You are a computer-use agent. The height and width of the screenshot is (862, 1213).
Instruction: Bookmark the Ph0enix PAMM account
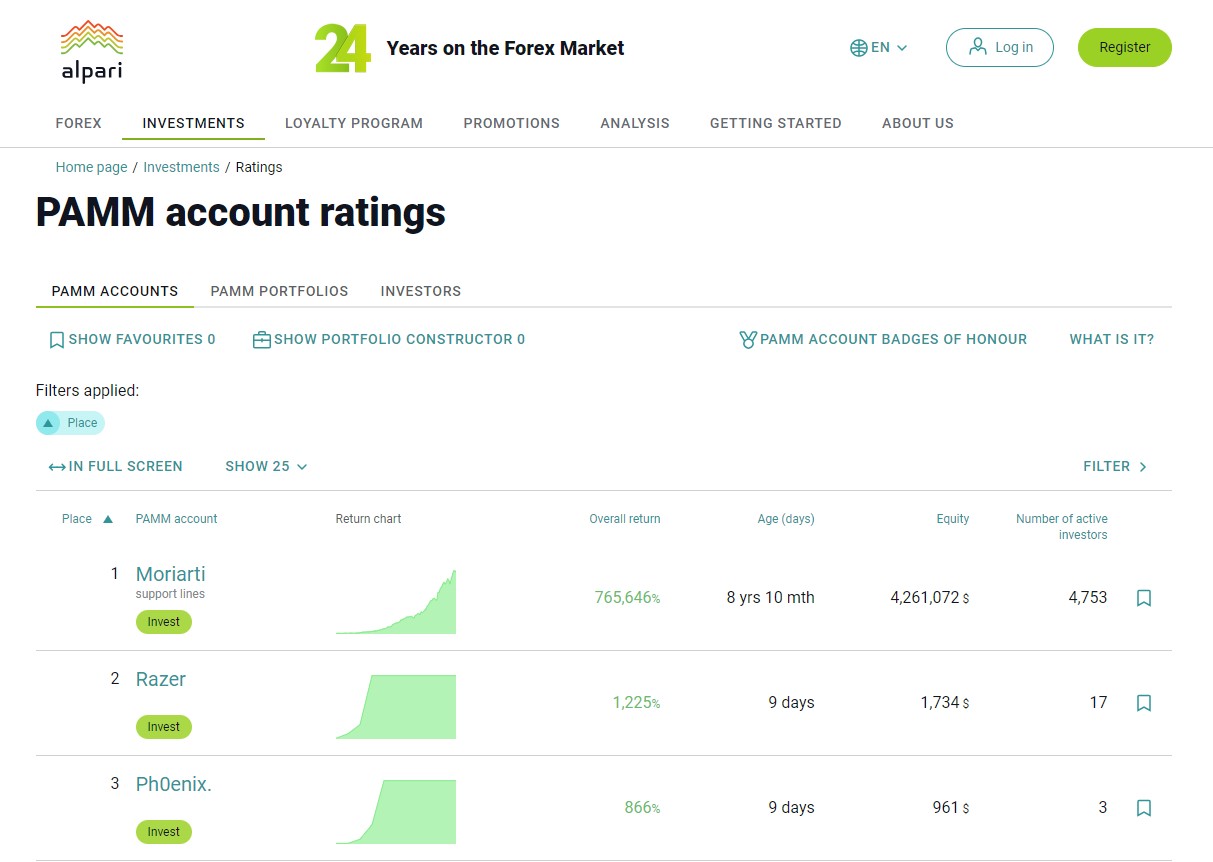coord(1143,807)
